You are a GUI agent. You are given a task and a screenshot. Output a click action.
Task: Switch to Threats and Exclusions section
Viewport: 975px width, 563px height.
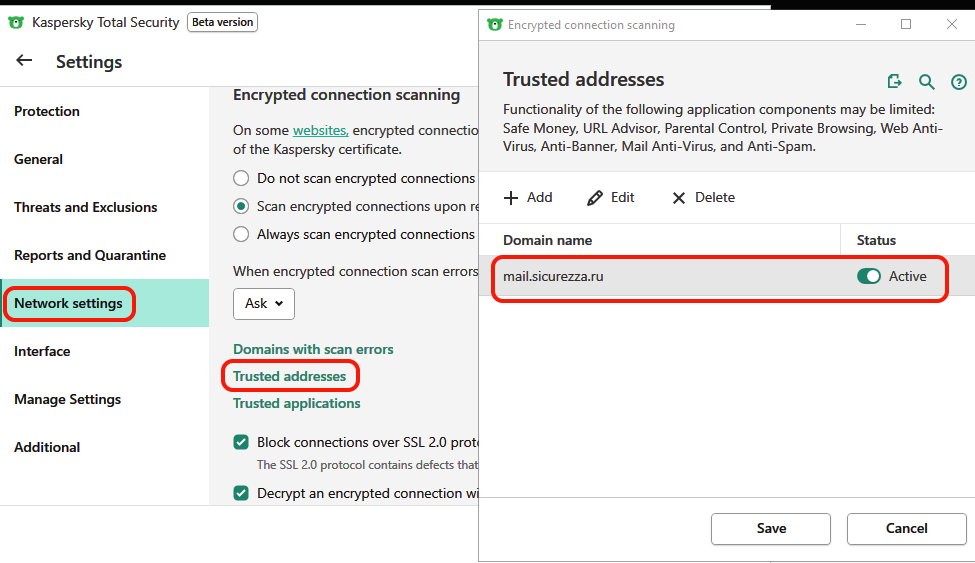click(x=85, y=207)
